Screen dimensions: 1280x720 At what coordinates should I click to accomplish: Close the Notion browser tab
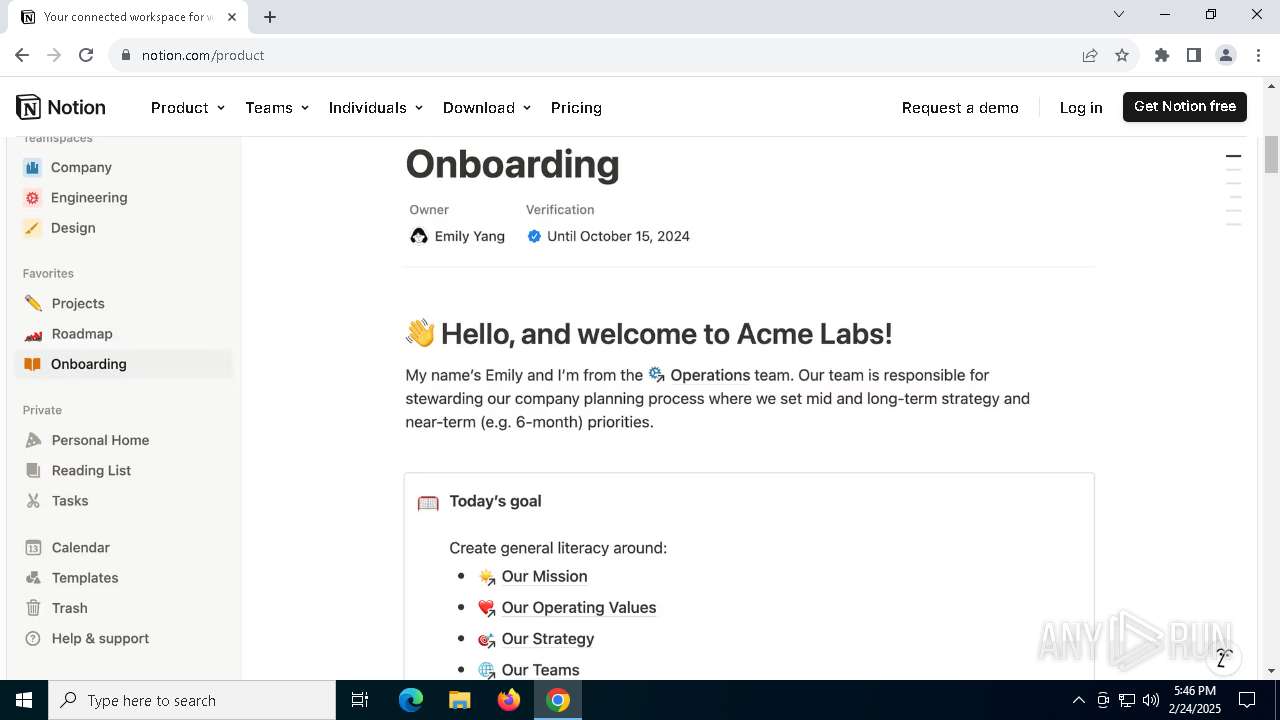tap(231, 17)
